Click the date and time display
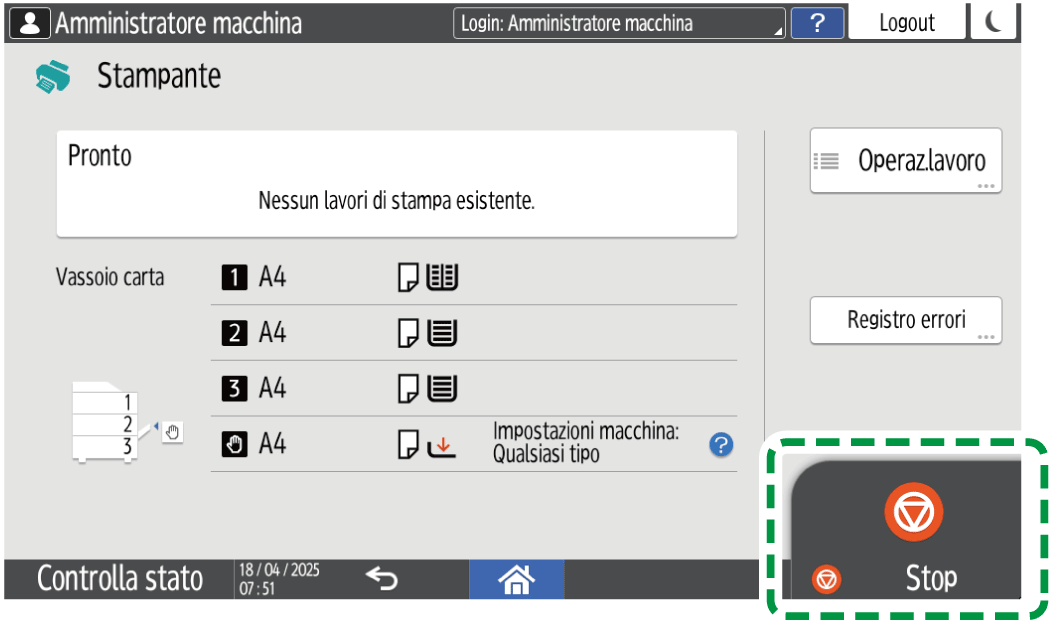This screenshot has height=632, width=1062. coord(279,579)
